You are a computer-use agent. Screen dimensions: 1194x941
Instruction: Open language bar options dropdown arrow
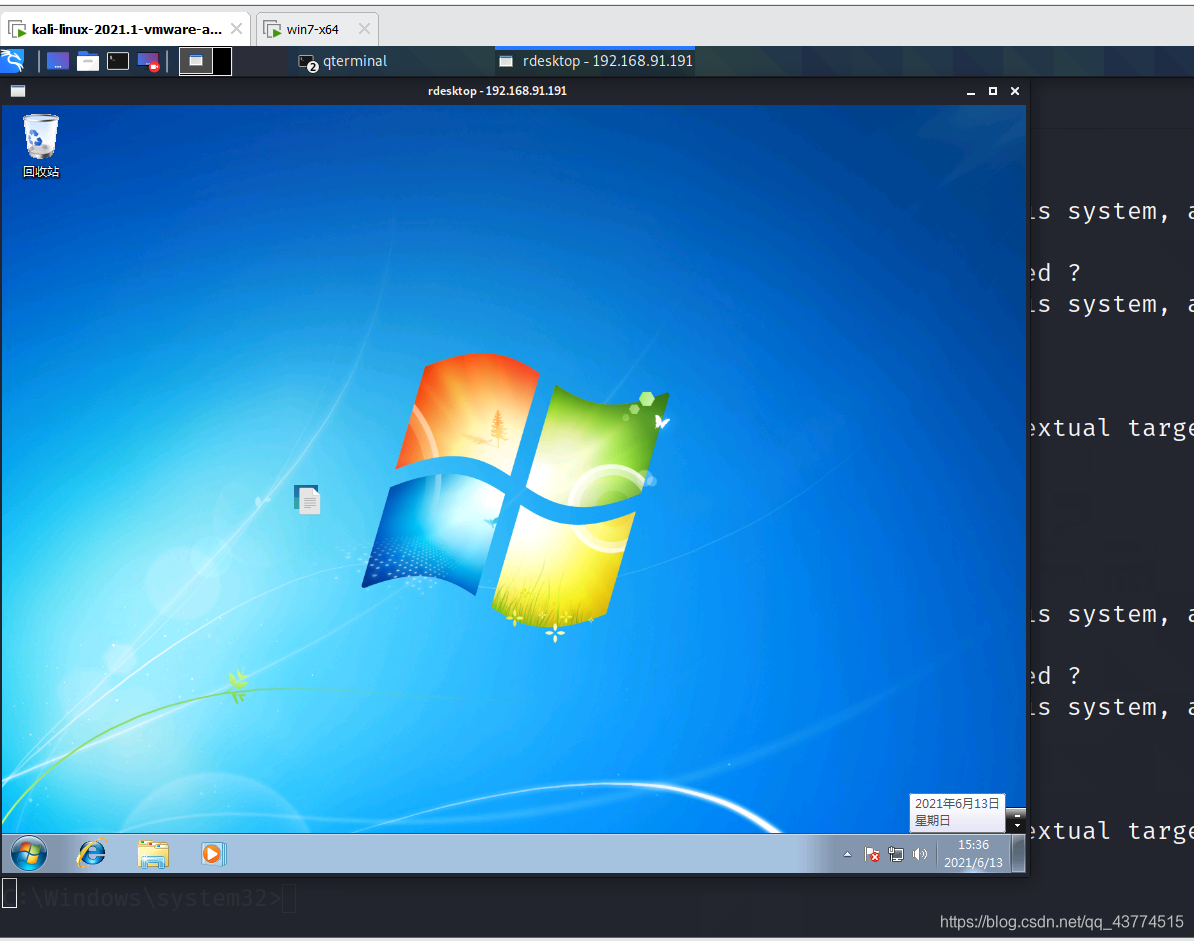(x=1017, y=826)
